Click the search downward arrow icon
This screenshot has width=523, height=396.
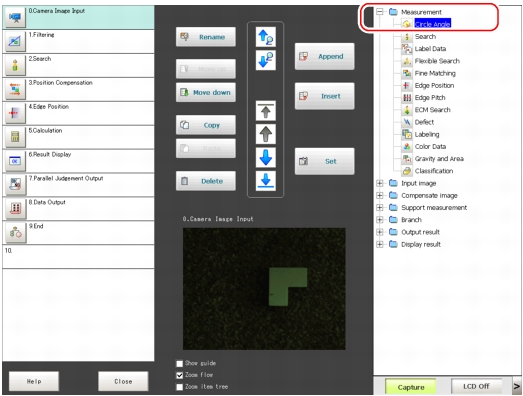pos(266,60)
